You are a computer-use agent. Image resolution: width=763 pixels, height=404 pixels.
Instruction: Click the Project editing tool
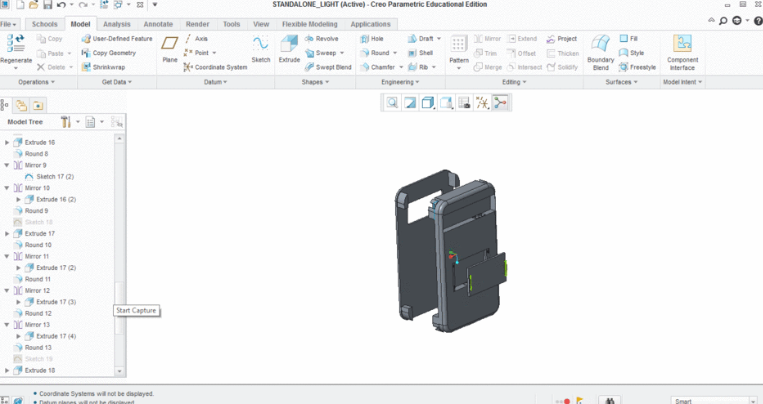pos(562,38)
